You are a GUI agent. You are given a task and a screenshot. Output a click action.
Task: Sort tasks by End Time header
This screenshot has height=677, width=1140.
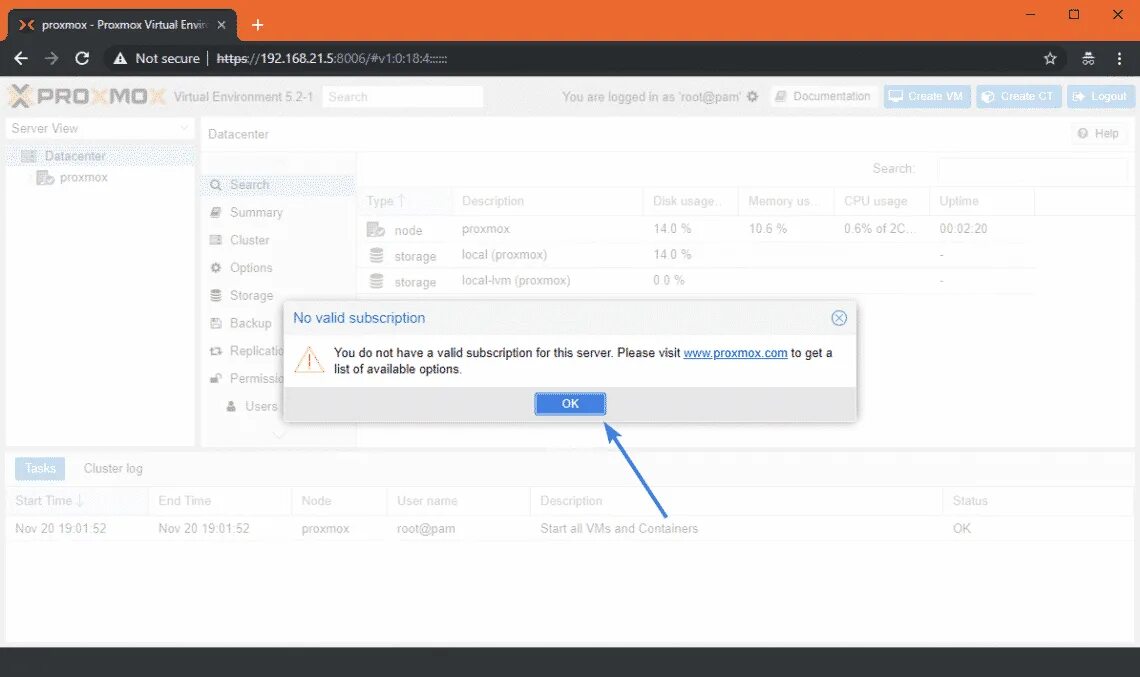pos(220,501)
